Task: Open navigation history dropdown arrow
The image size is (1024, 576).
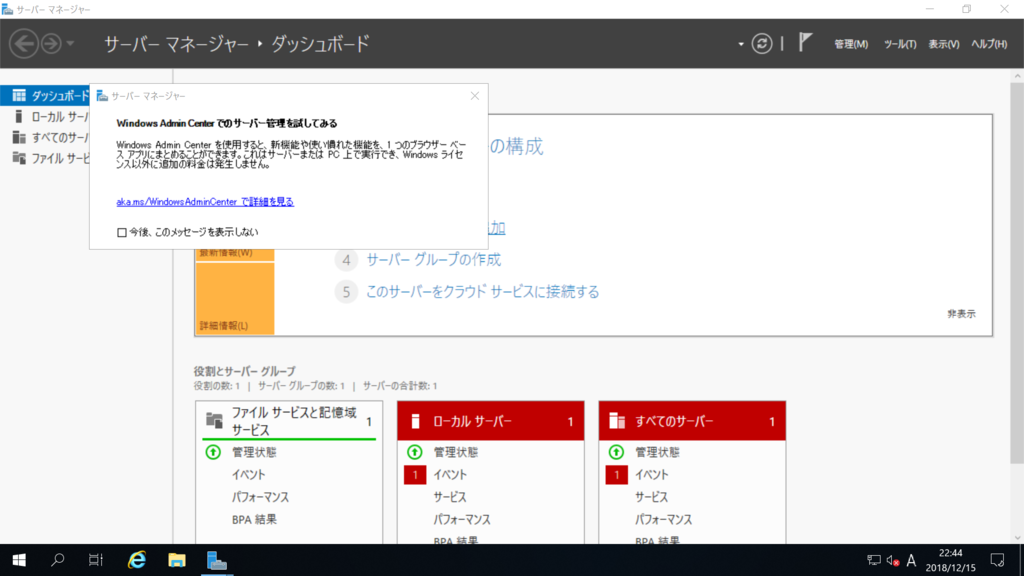Action: [x=70, y=44]
